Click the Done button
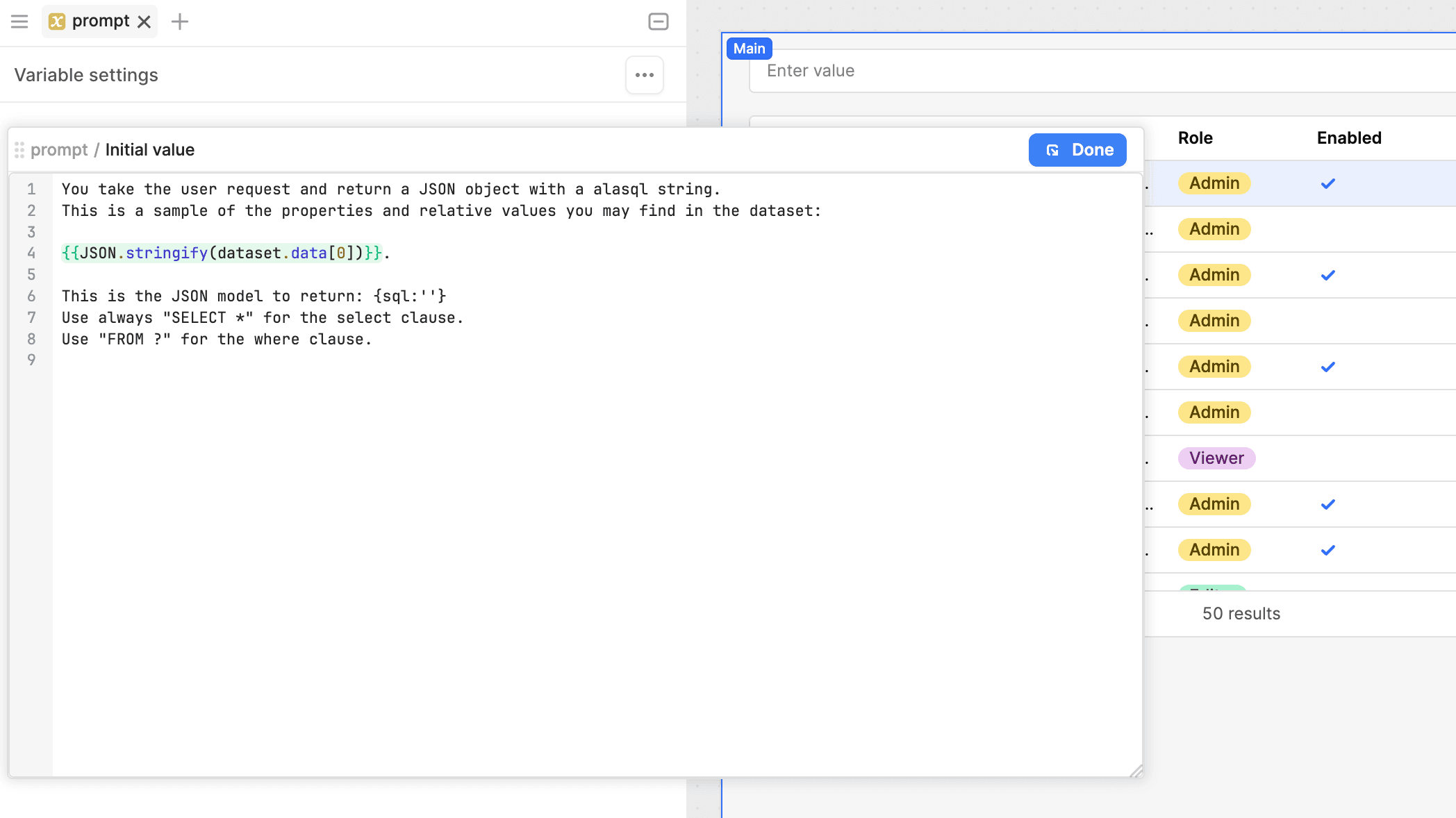This screenshot has height=818, width=1456. (x=1077, y=150)
